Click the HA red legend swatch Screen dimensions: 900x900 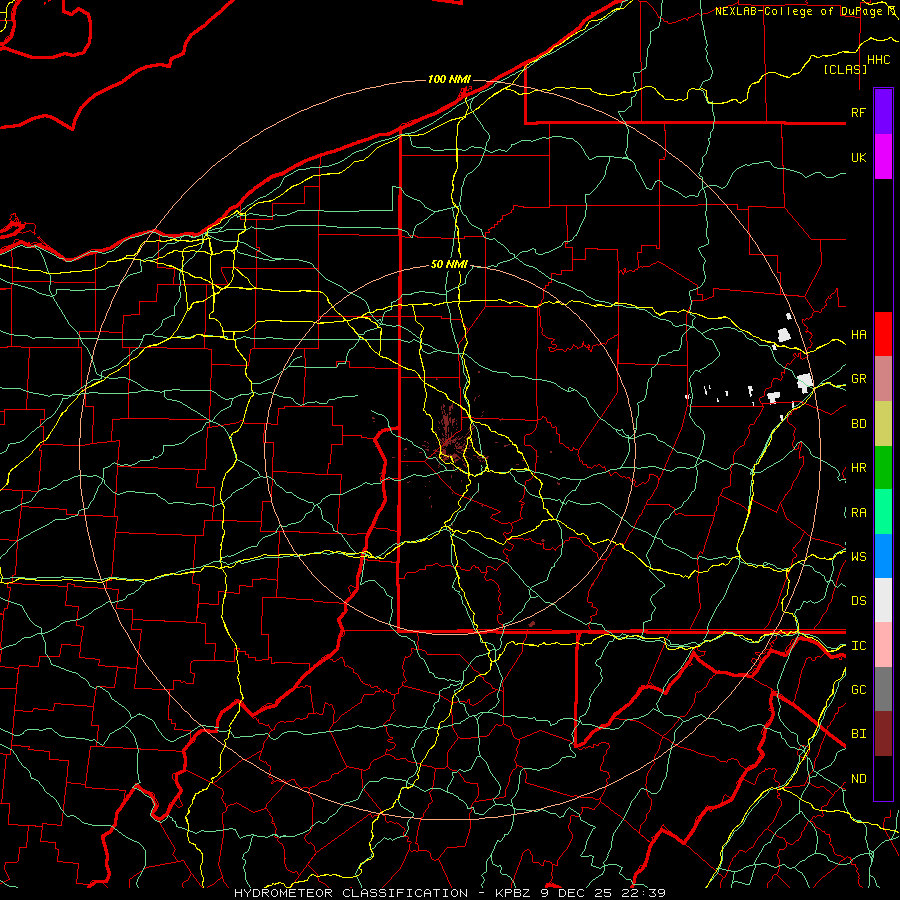(x=883, y=334)
